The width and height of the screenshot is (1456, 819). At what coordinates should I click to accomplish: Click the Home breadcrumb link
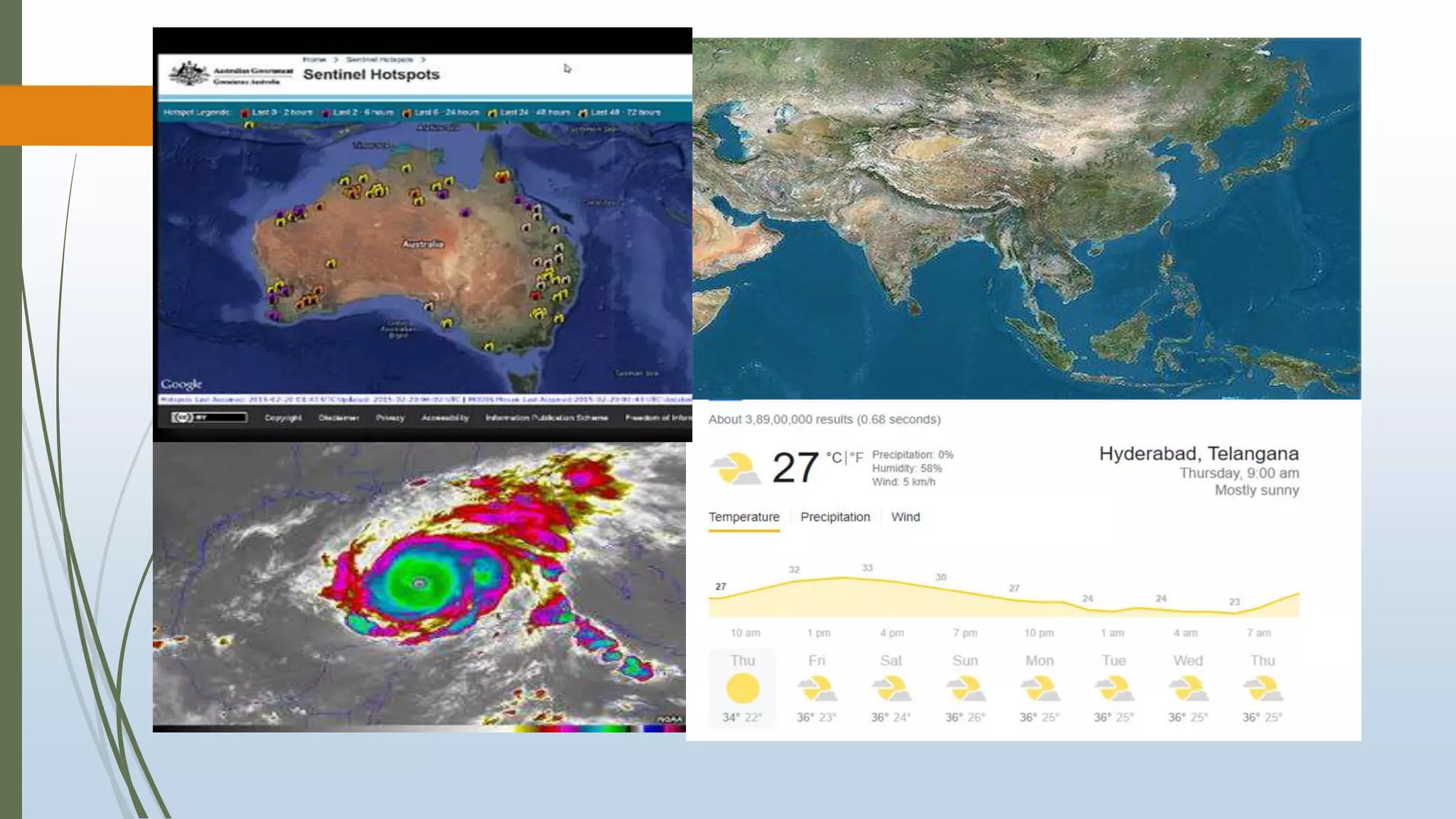314,60
